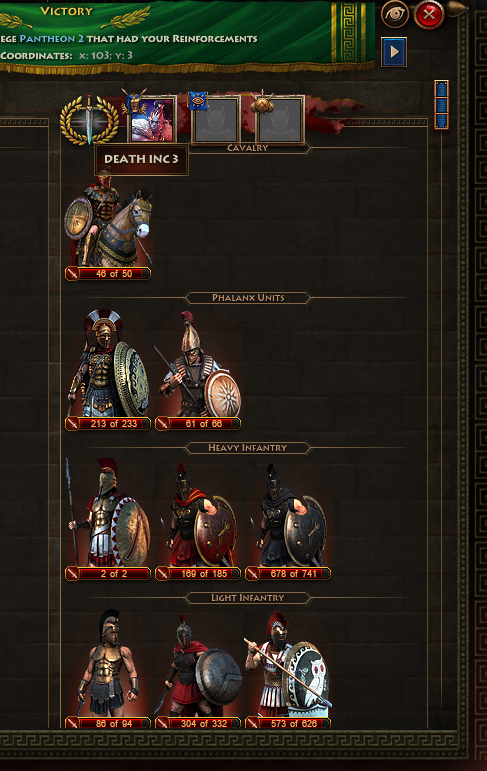
Task: Open the Death Inc 3 player avatar
Action: (x=152, y=120)
